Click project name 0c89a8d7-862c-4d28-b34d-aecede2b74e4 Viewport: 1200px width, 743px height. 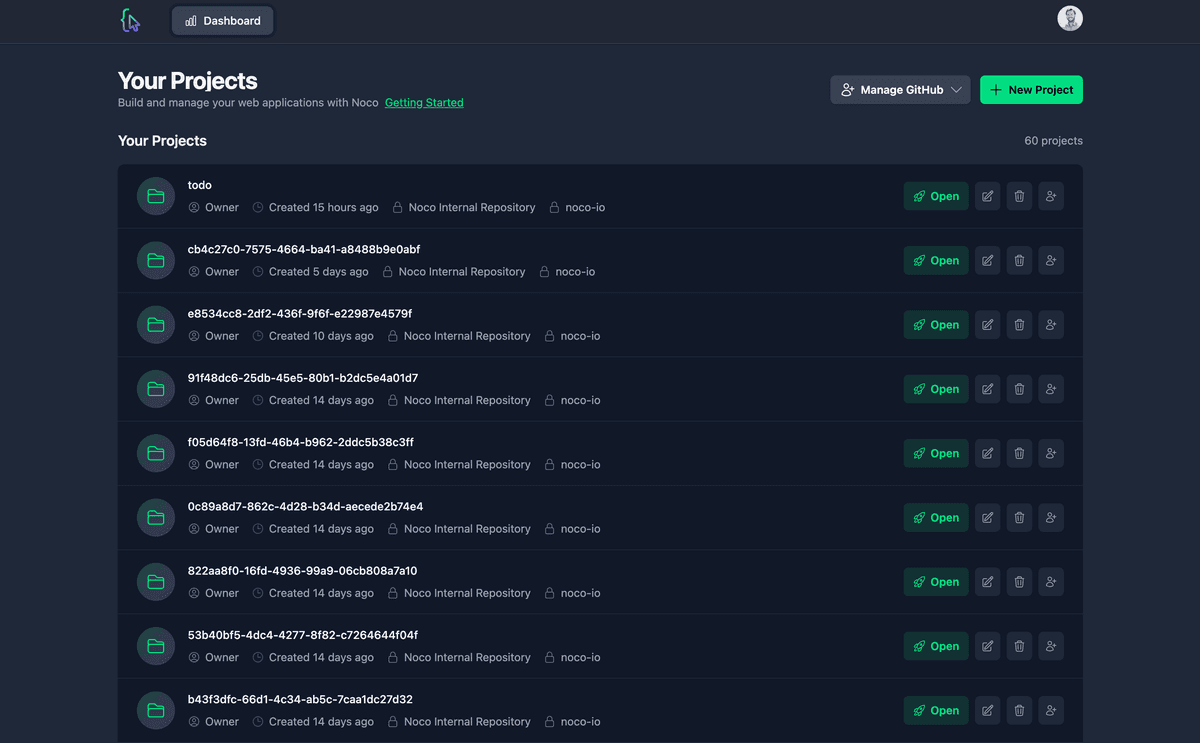click(x=305, y=507)
